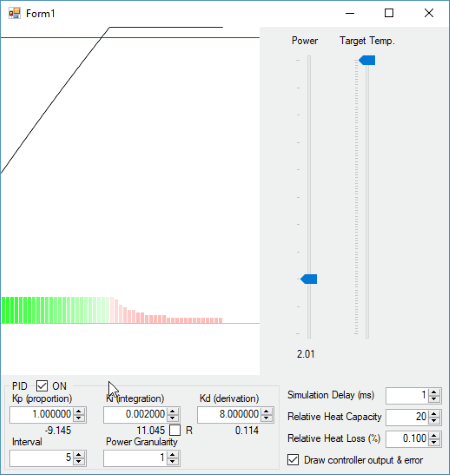
Task: Click the Kd (derivation) label
Action: [229, 399]
